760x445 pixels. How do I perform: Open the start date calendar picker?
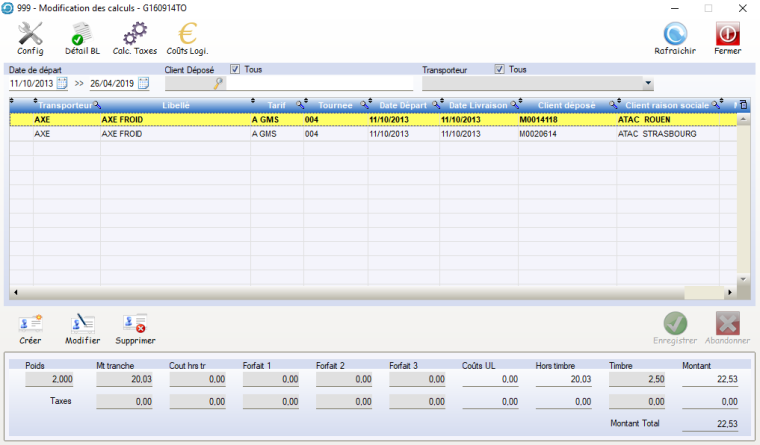(62, 84)
